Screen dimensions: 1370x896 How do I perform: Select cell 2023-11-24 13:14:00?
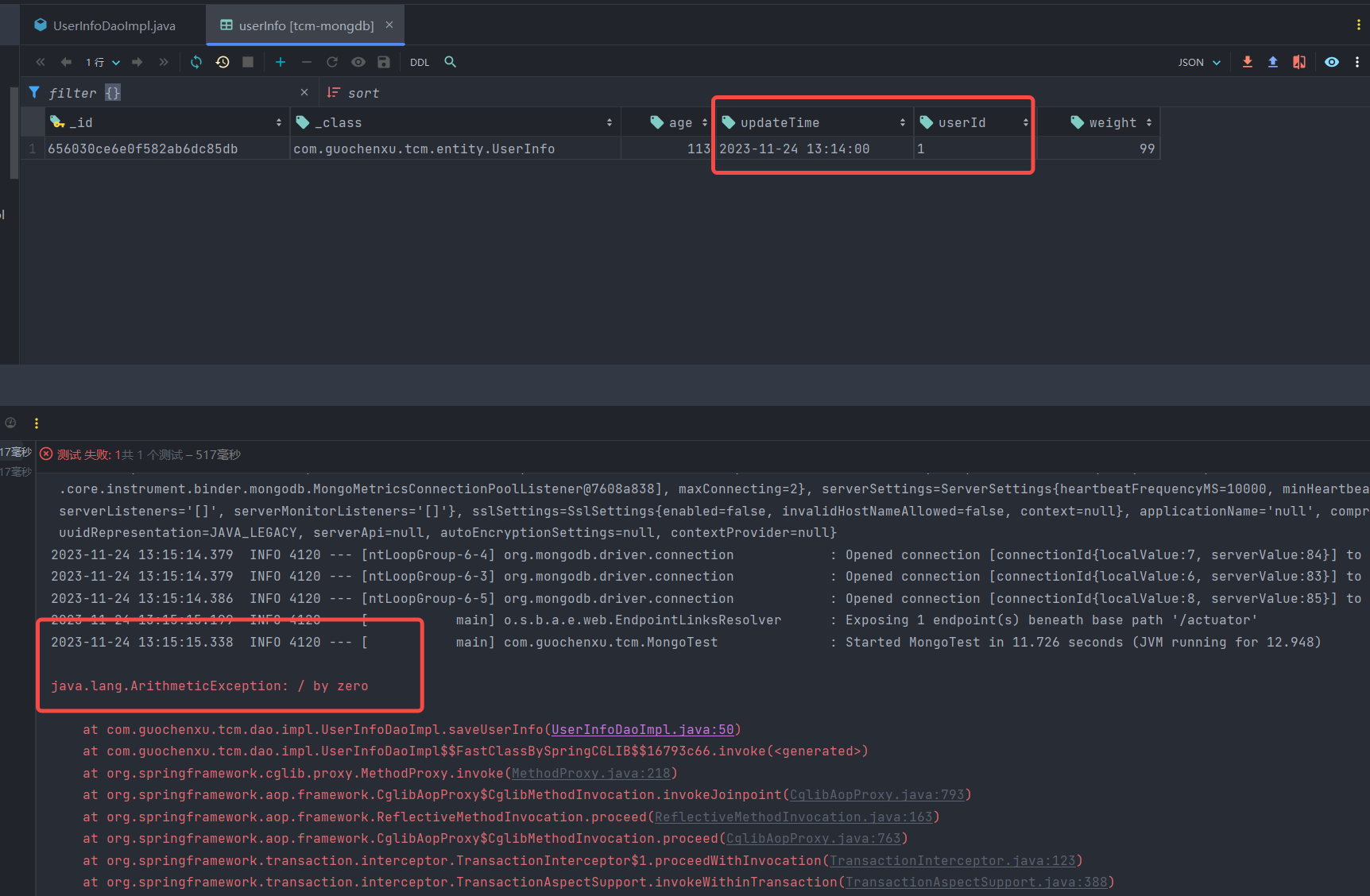(814, 149)
